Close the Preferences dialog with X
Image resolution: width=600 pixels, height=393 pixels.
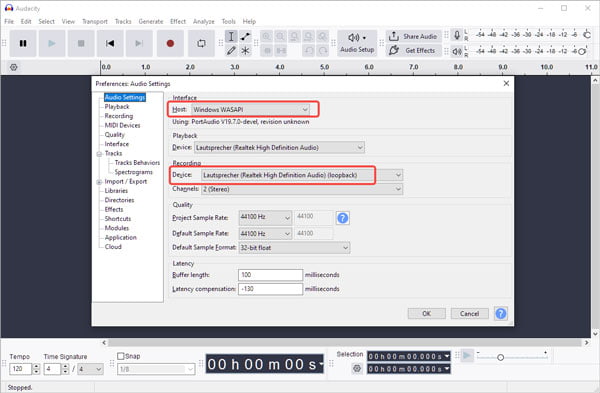[506, 83]
